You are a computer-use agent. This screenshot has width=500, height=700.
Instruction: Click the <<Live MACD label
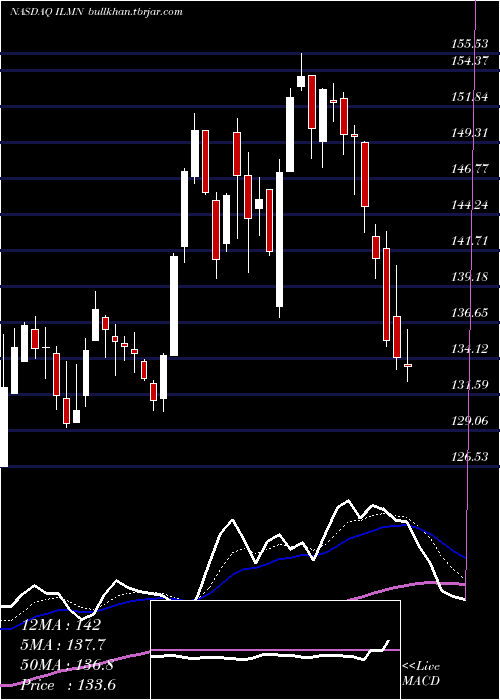click(421, 673)
